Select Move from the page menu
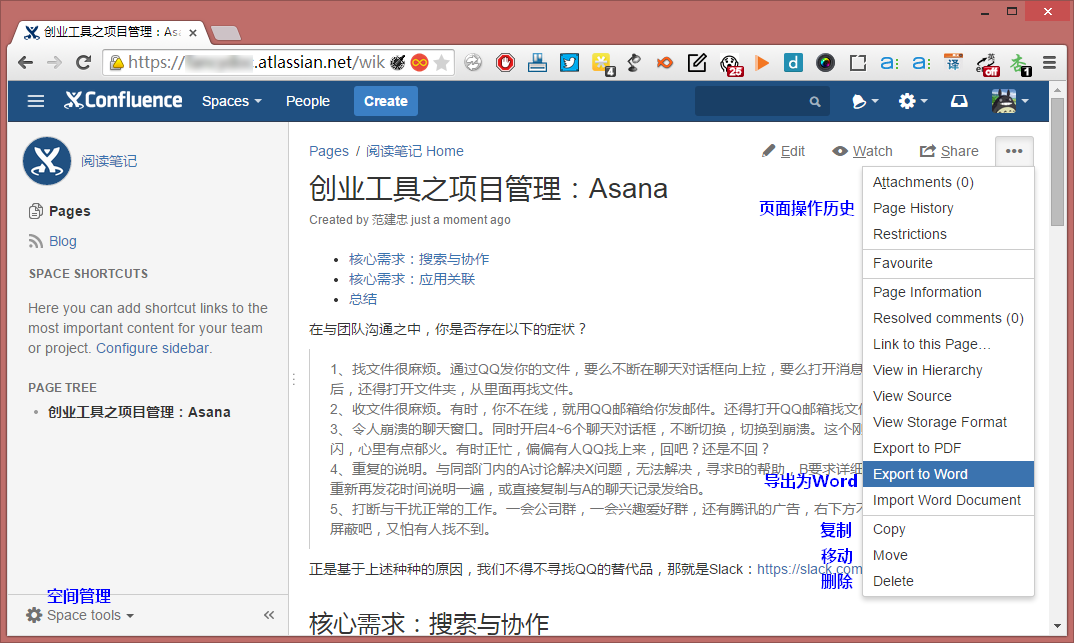This screenshot has width=1074, height=643. 948,555
